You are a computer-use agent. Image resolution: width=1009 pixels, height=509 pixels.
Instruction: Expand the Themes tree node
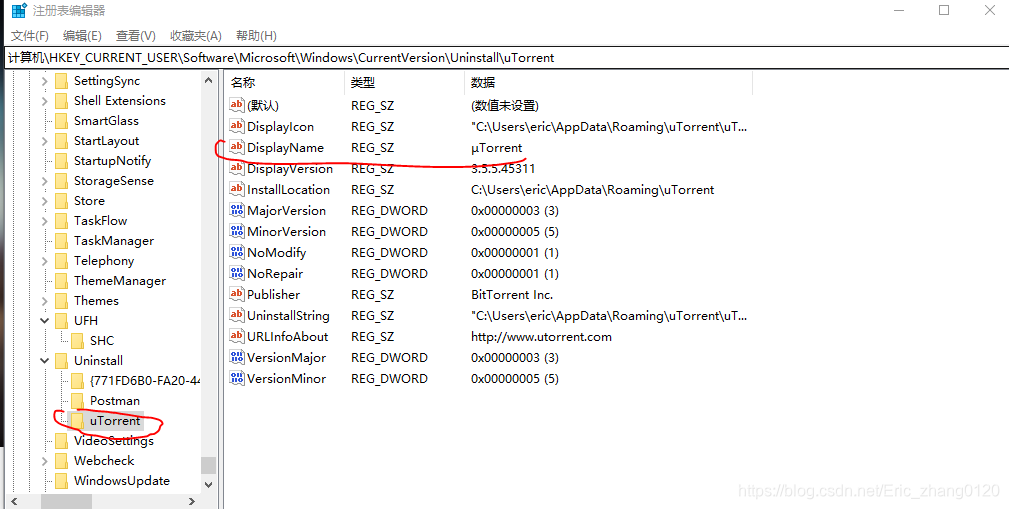(44, 301)
